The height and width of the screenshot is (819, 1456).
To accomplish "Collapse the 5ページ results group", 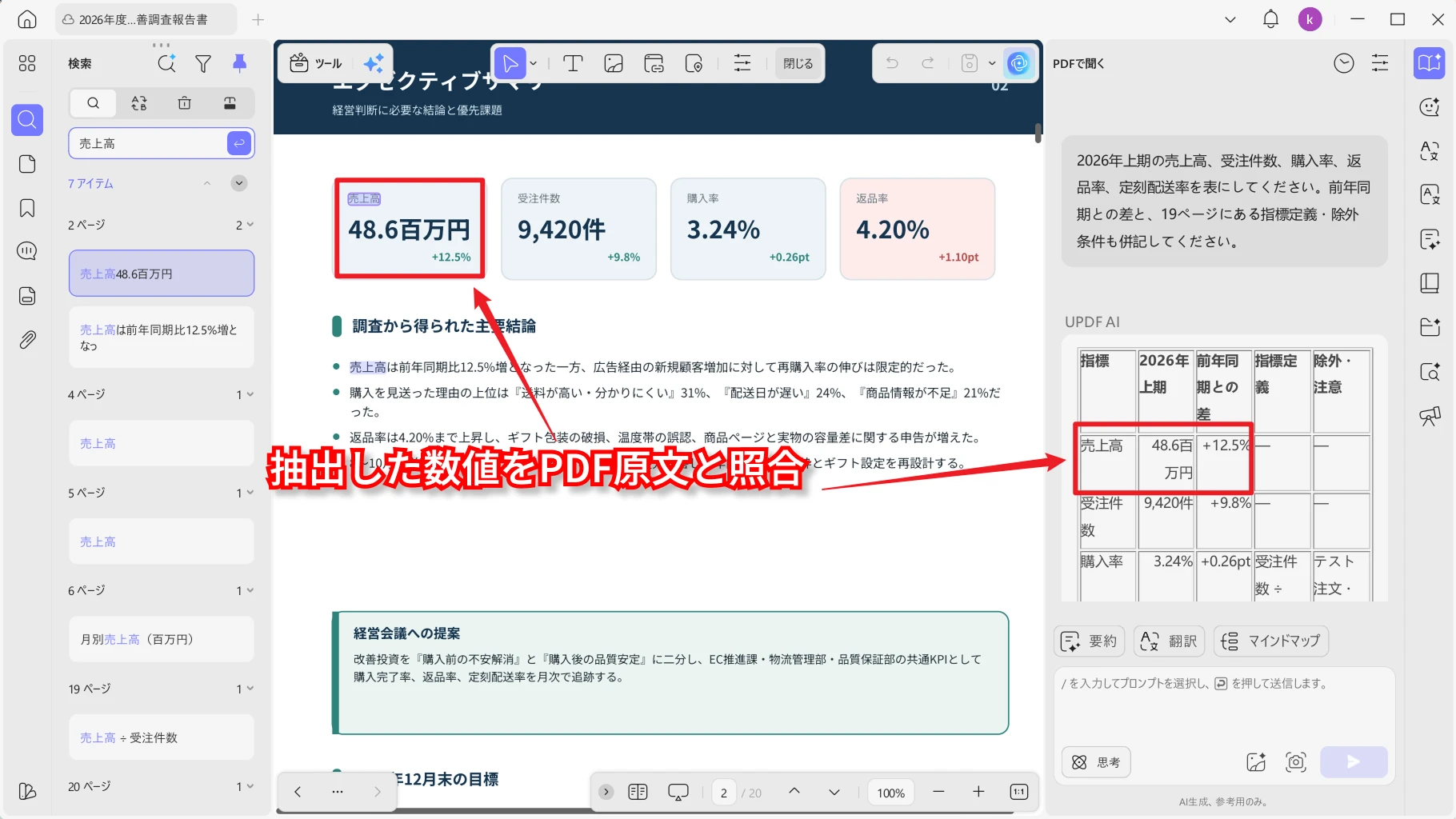I will pyautogui.click(x=250, y=493).
